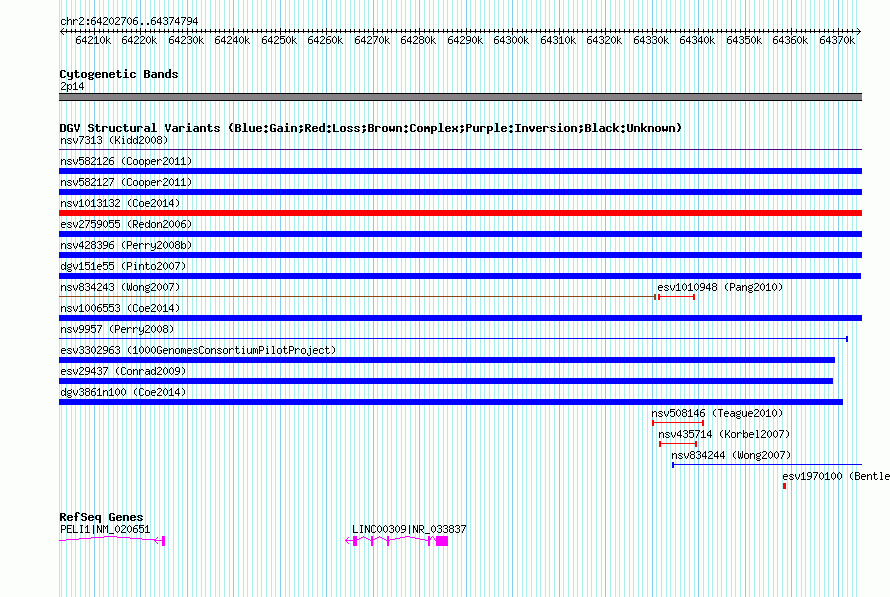Select the blue bar under dgv151e55
Image resolution: width=890 pixels, height=597 pixels.
click(x=460, y=276)
